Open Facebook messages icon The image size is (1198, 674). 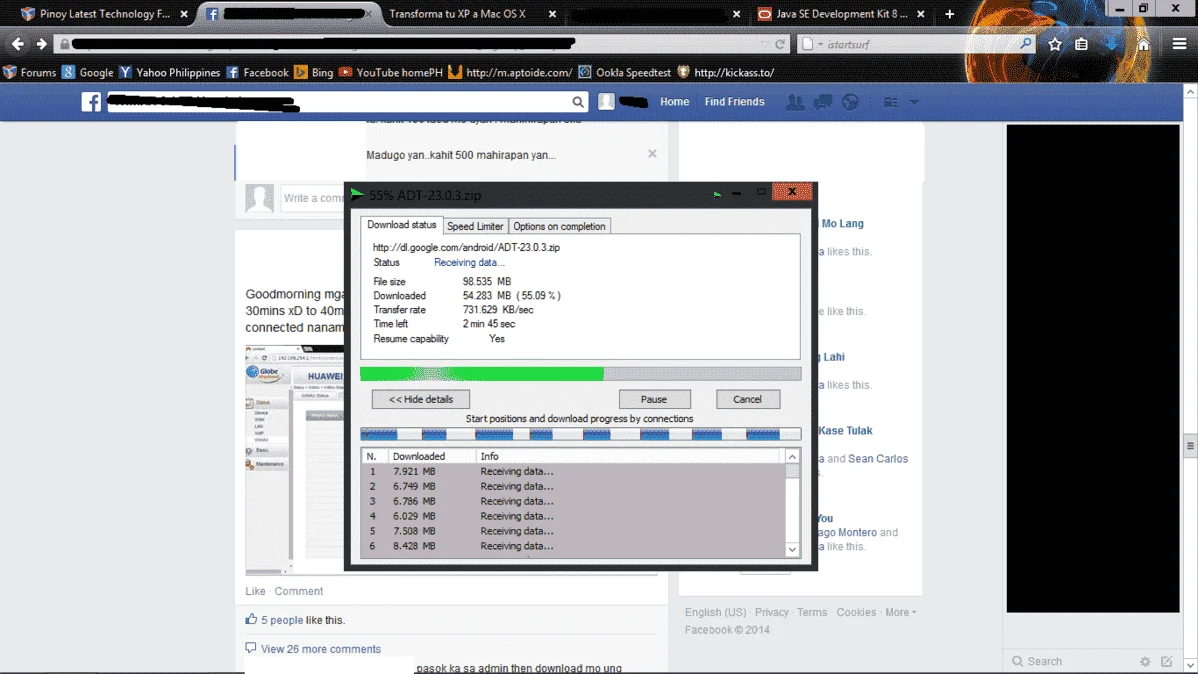[x=823, y=102]
